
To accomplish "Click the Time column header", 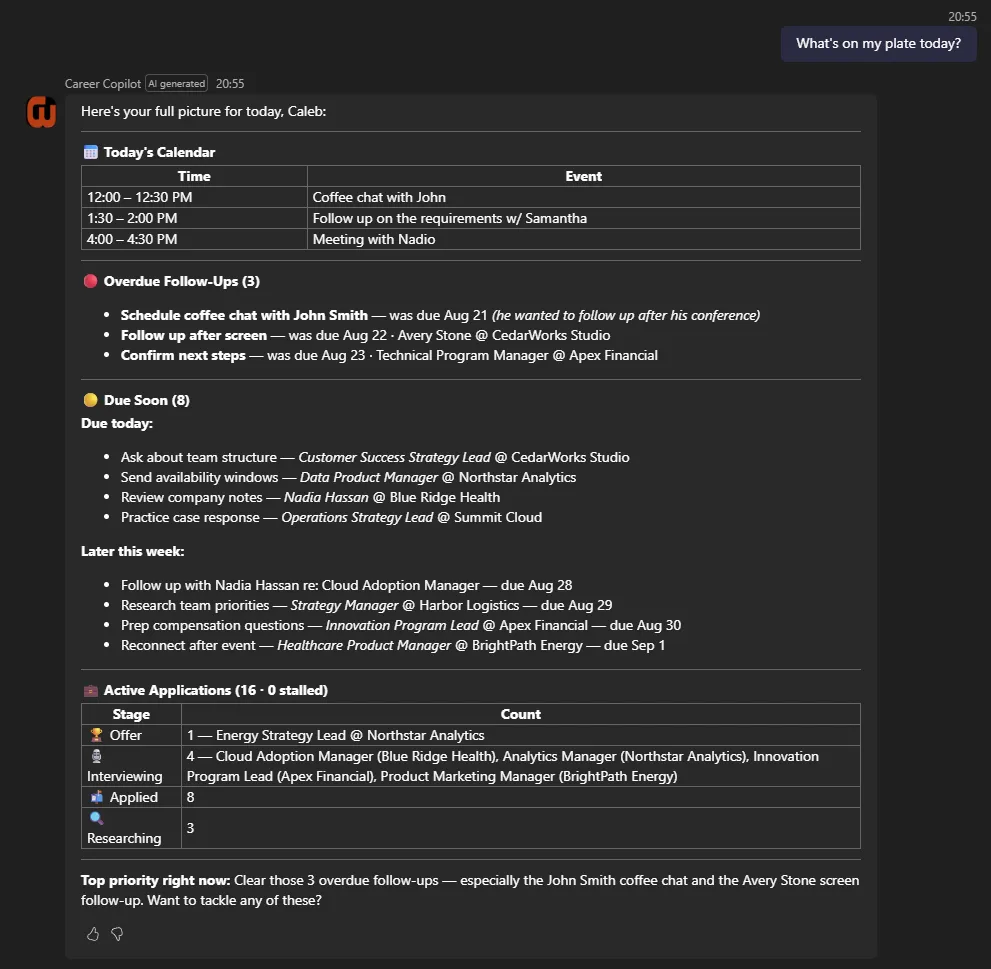I will point(194,176).
